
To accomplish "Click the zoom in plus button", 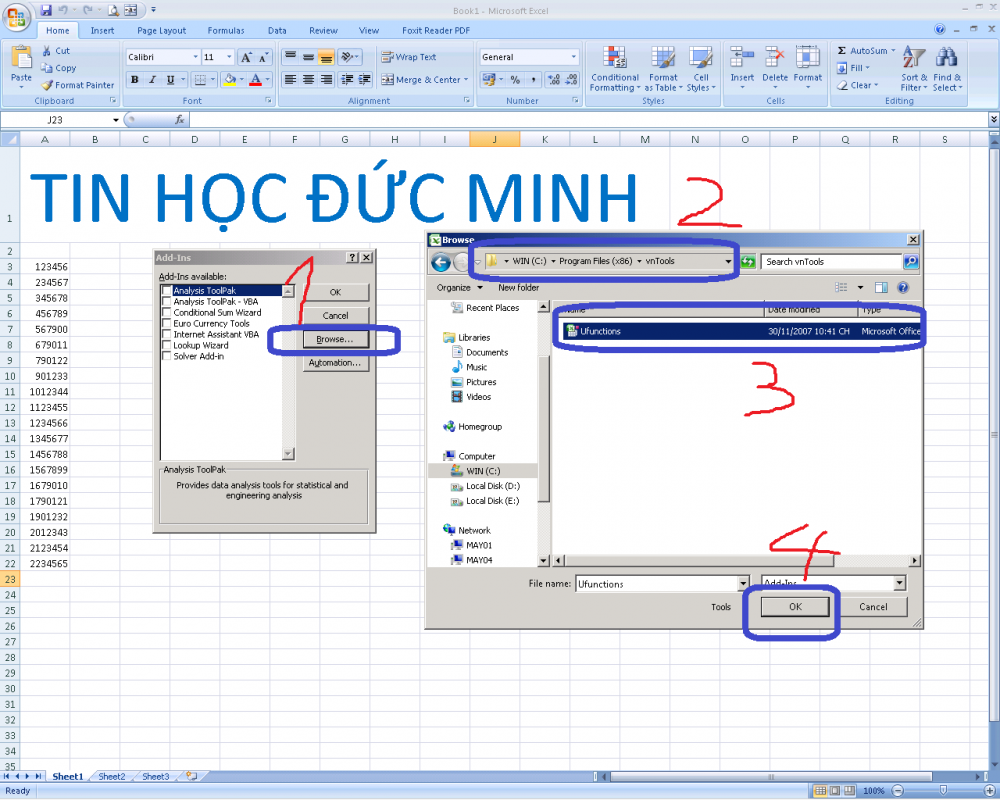I will click(990, 791).
